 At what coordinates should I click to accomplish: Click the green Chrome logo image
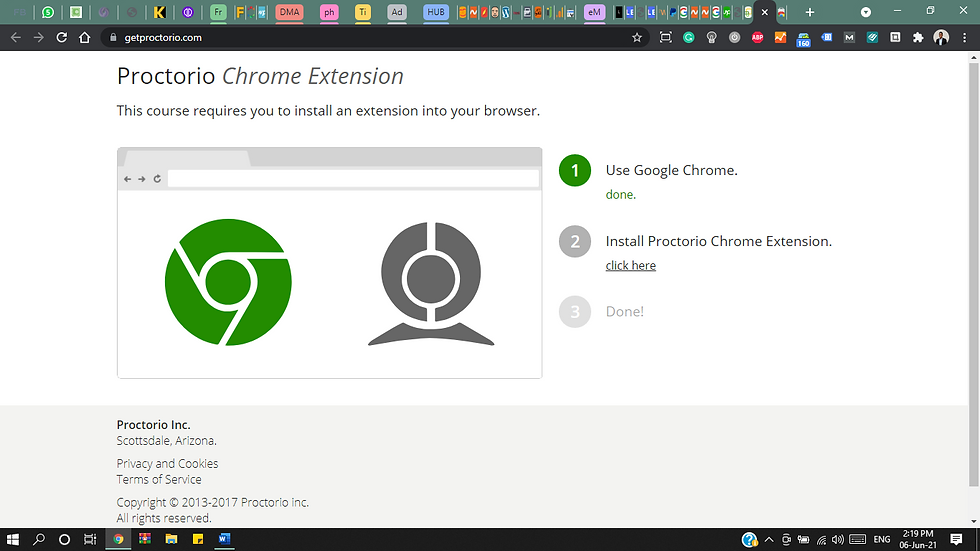pos(228,282)
